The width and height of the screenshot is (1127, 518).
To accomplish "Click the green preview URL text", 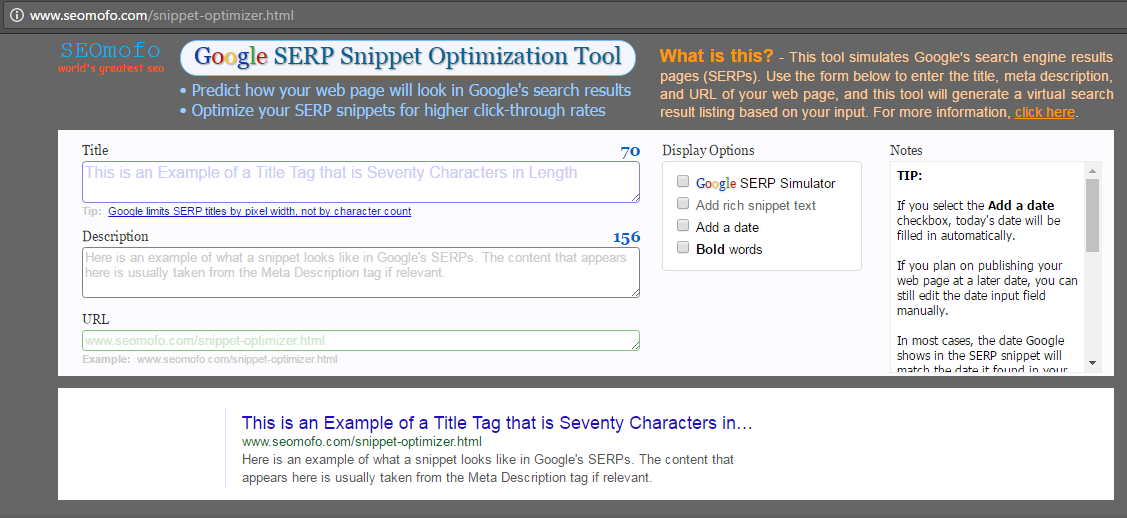I will click(x=362, y=441).
